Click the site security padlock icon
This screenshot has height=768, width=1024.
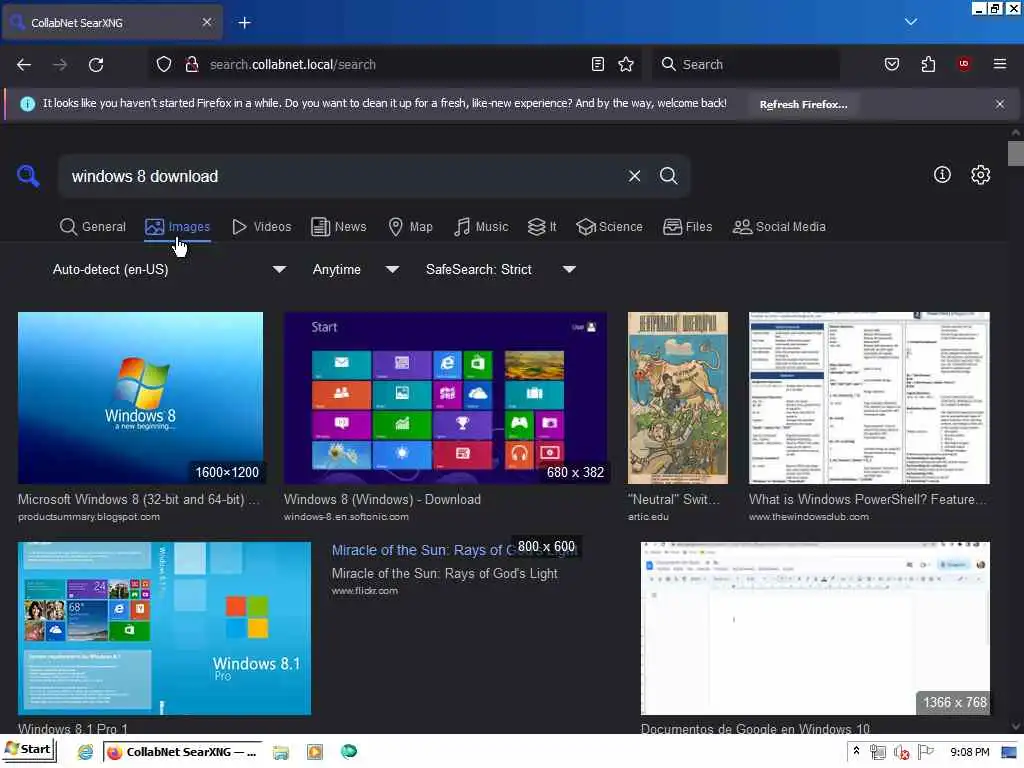(x=192, y=64)
